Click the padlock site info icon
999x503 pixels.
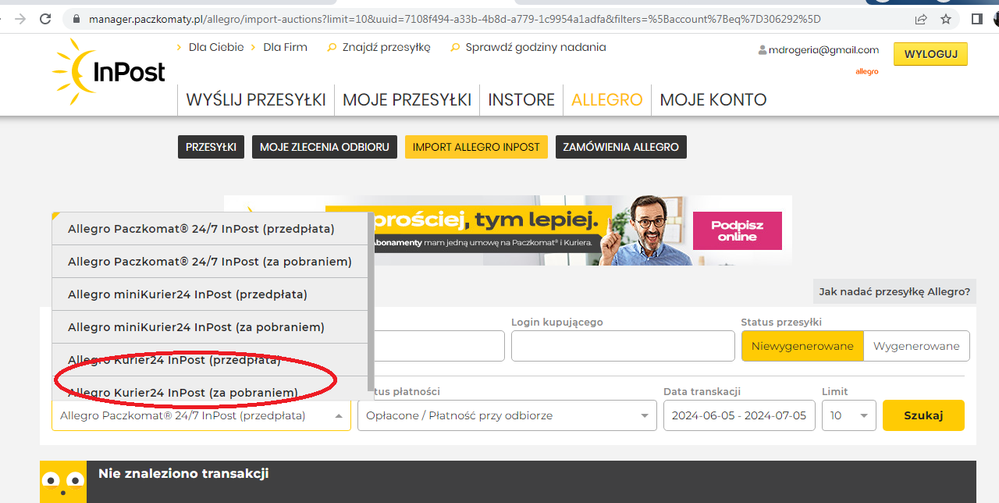(x=76, y=19)
